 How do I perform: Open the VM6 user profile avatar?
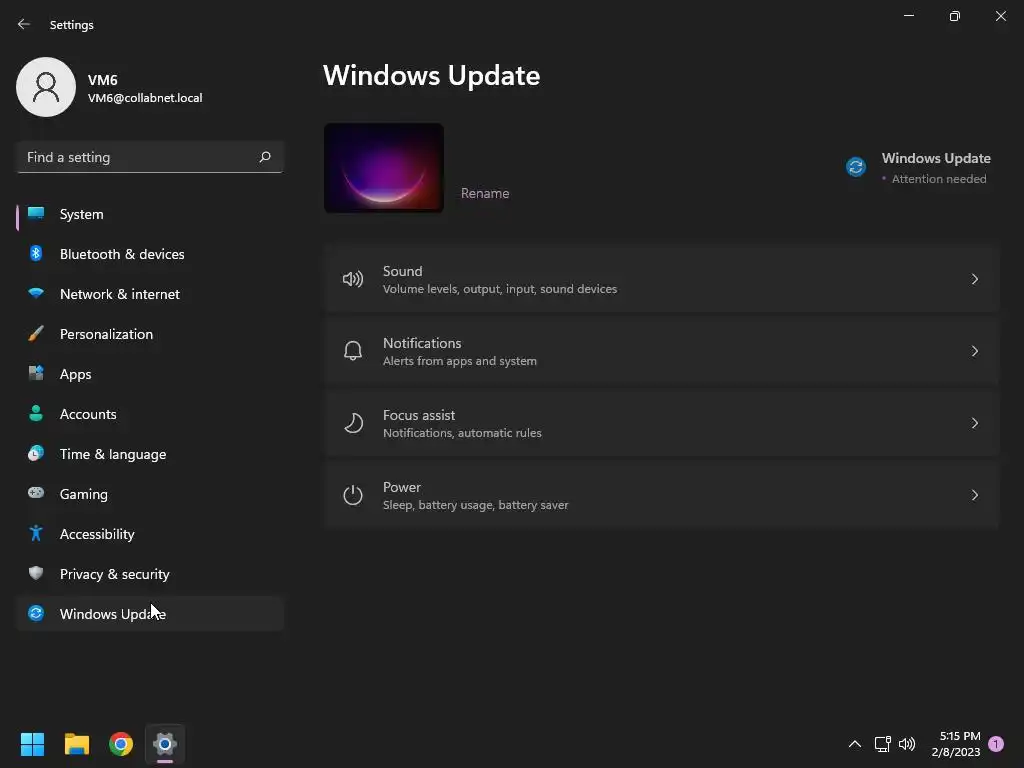point(46,87)
